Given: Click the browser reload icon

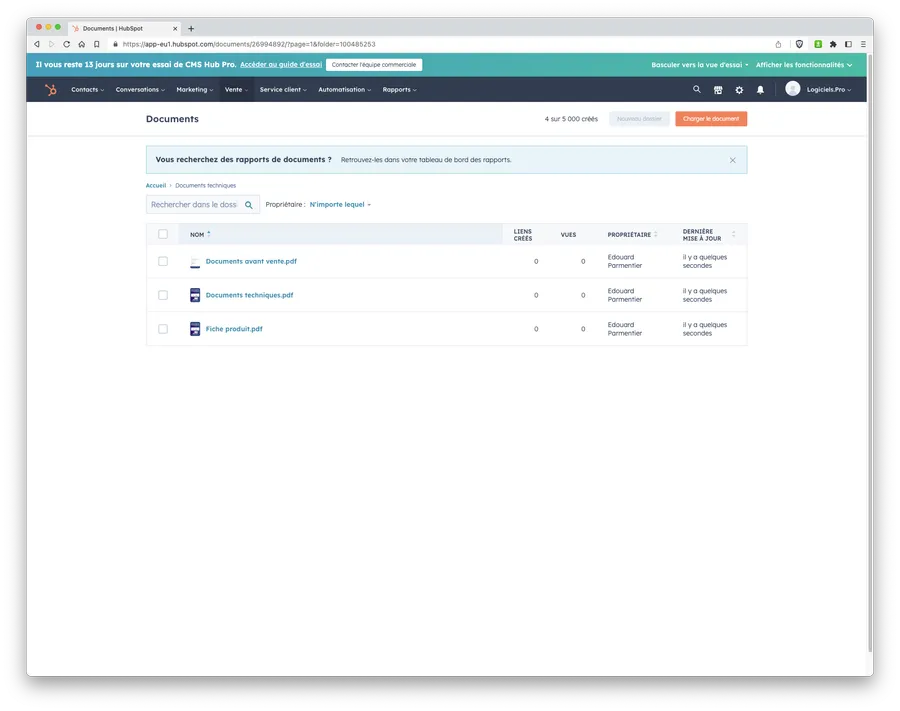Looking at the screenshot, I should (67, 44).
